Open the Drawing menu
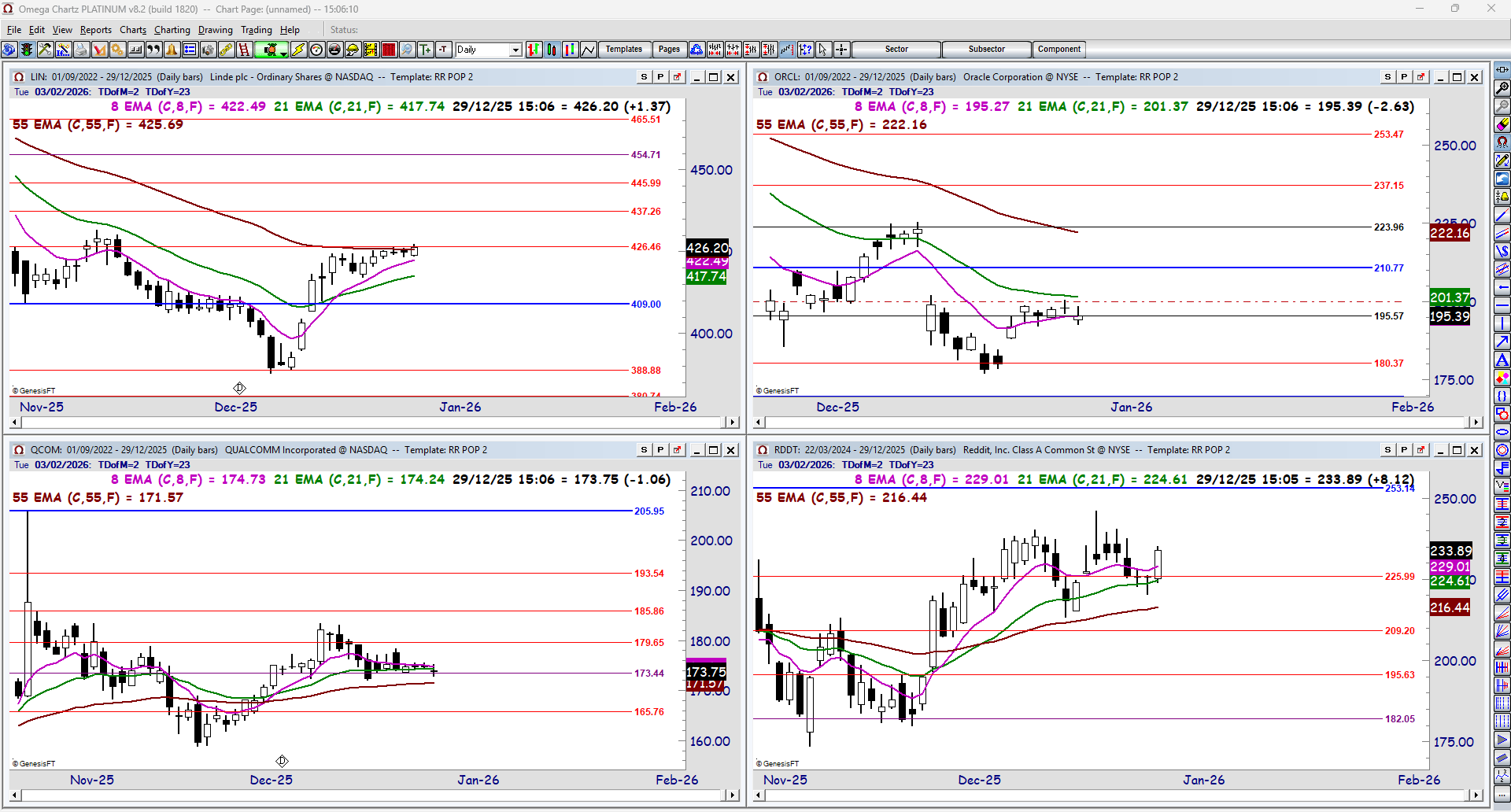 pyautogui.click(x=216, y=30)
